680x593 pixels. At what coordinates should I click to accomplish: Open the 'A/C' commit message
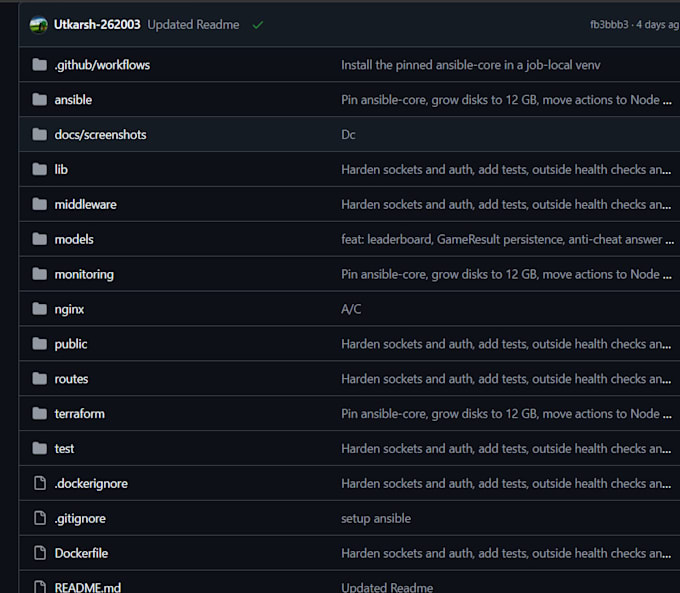pos(351,309)
